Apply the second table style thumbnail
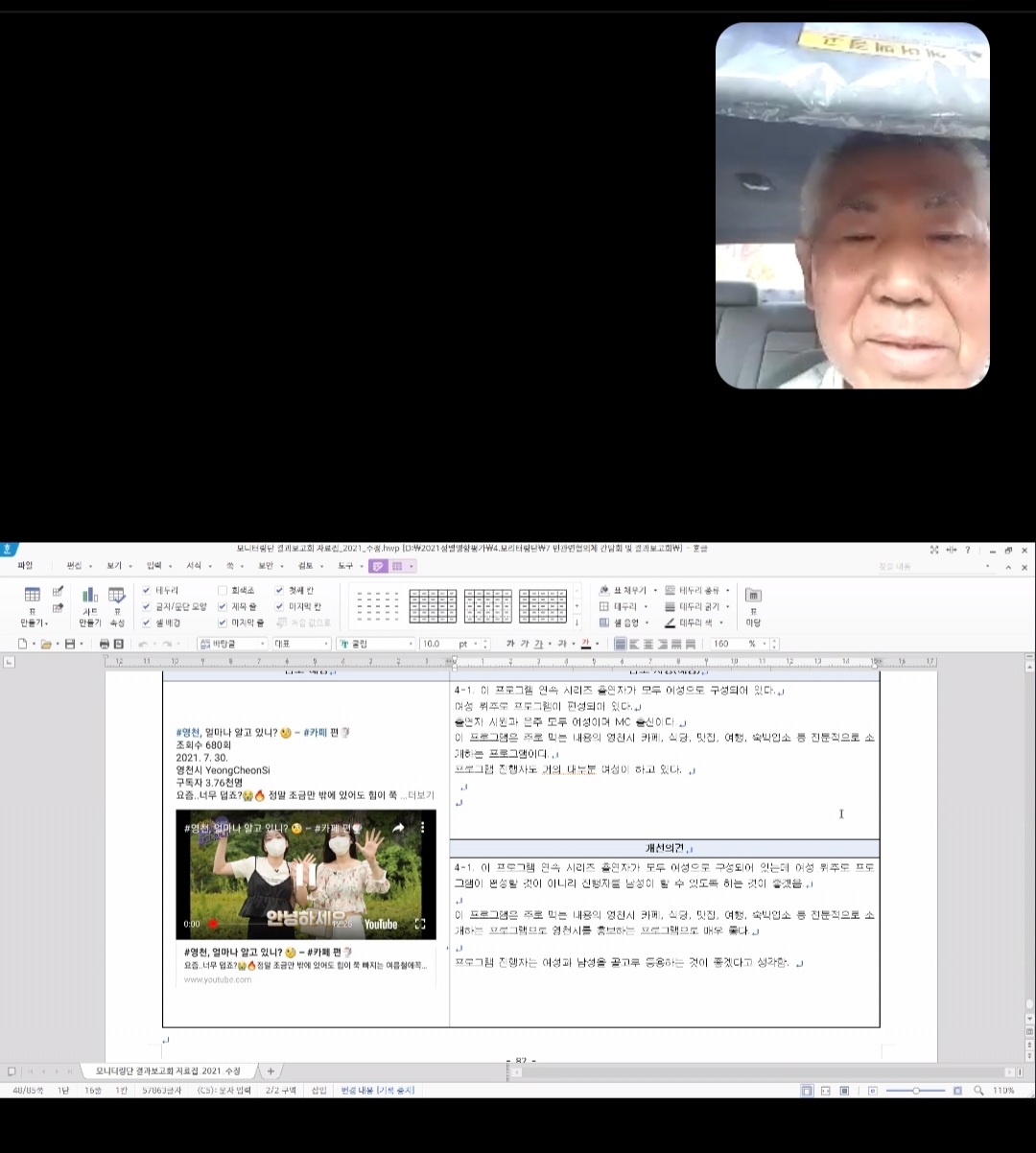This screenshot has width=1036, height=1153. (x=433, y=606)
